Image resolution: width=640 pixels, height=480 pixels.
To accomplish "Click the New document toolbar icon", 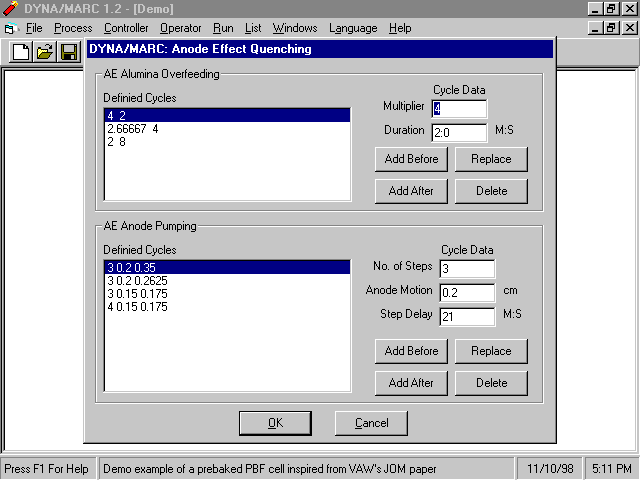I will tap(21, 52).
